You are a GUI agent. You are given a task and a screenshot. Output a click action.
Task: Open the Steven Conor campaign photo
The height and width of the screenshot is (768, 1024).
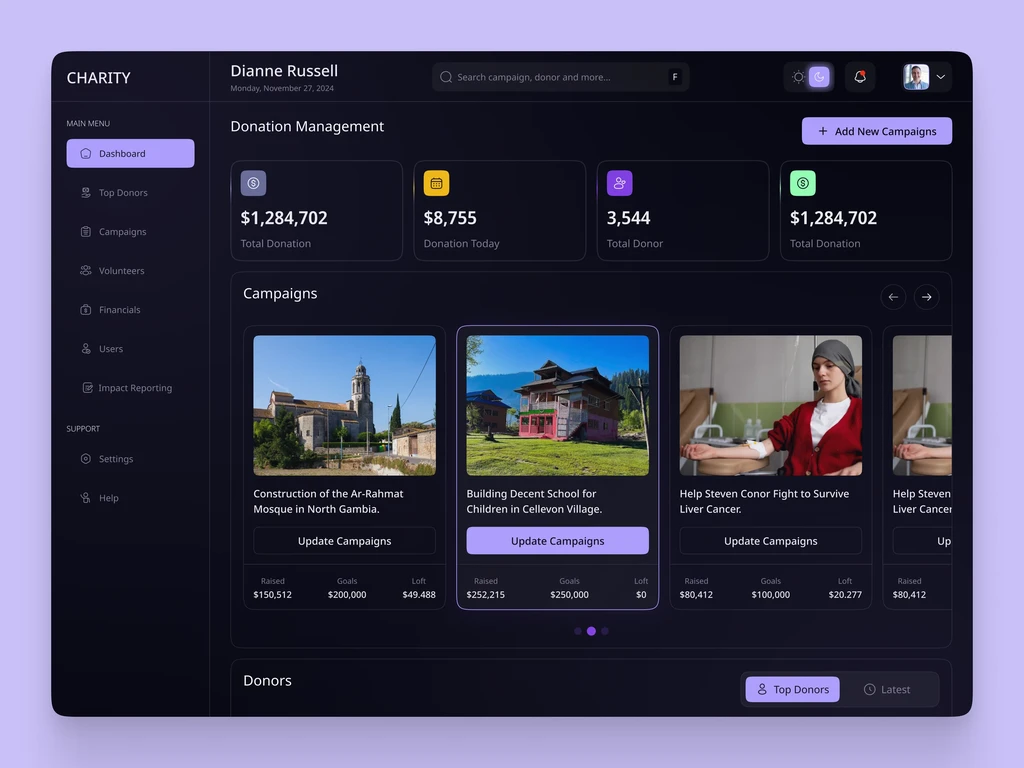pos(771,406)
